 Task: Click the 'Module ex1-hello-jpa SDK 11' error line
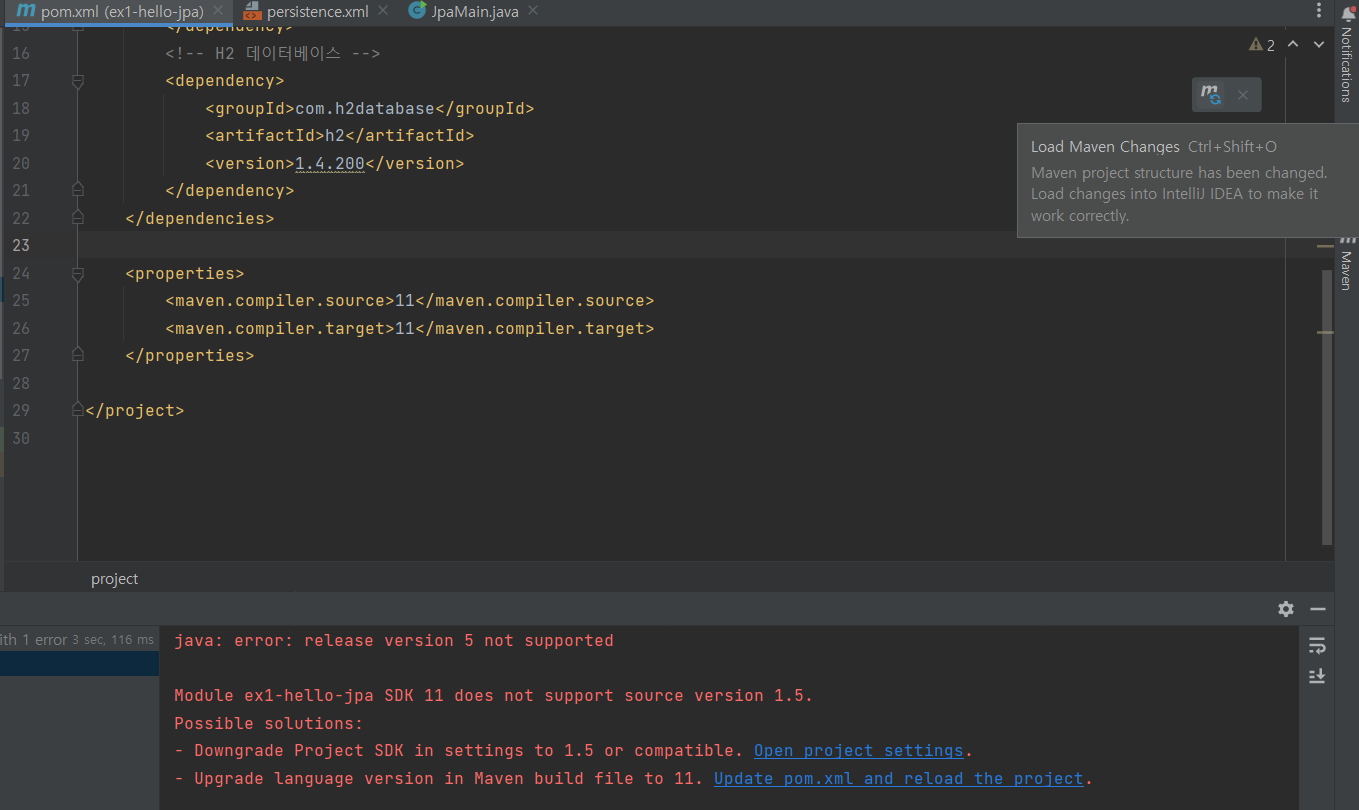point(494,695)
